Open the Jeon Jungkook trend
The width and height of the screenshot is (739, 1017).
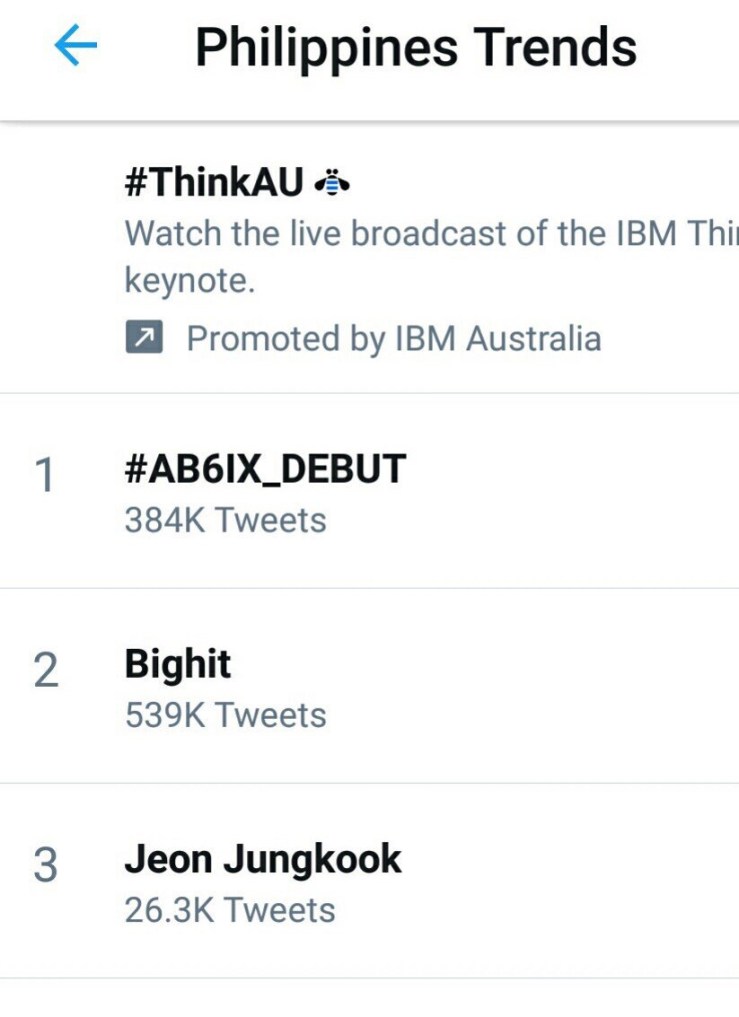263,859
